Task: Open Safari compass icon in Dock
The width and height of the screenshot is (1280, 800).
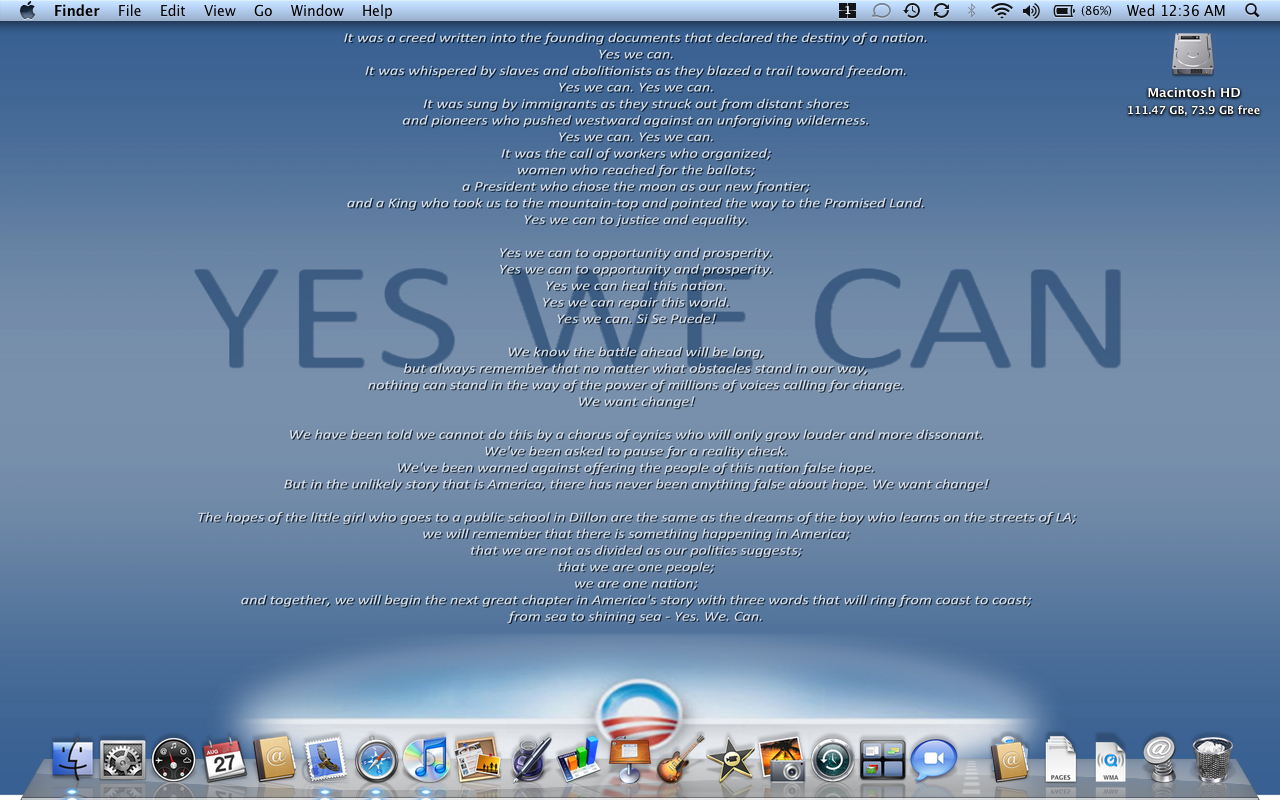Action: pos(376,760)
